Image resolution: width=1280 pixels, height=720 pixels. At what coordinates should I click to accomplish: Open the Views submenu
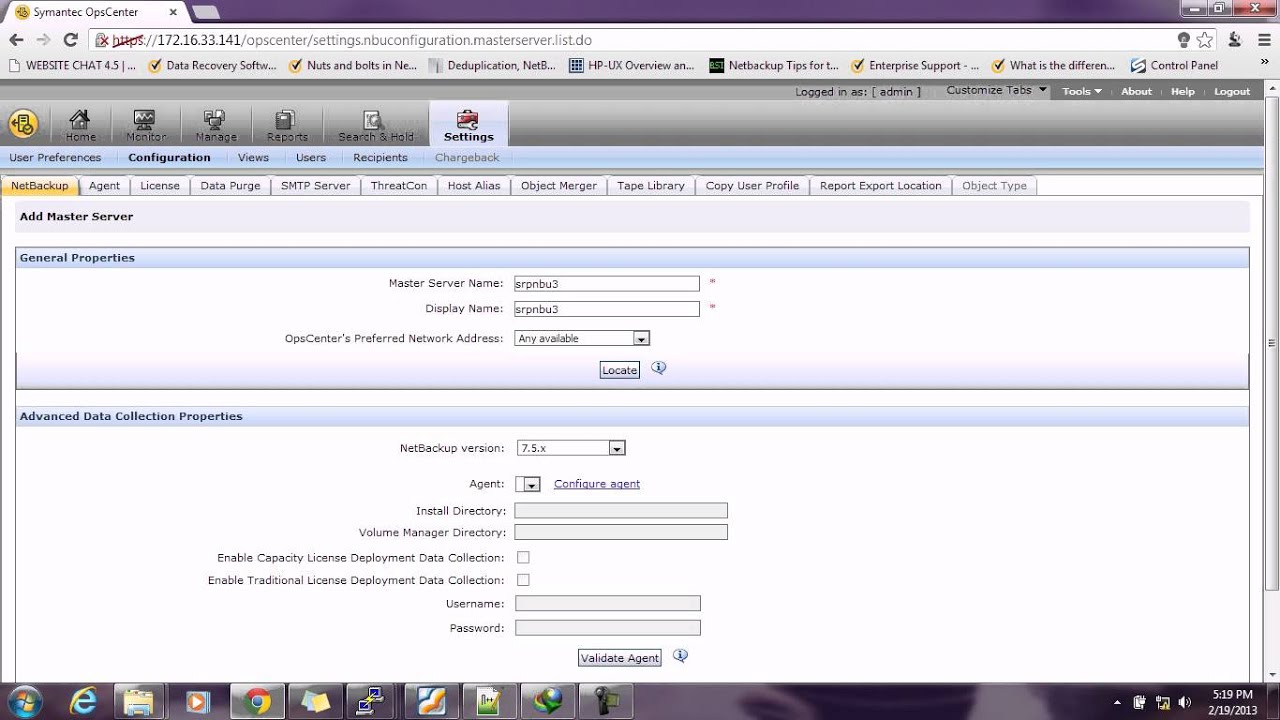pos(253,157)
